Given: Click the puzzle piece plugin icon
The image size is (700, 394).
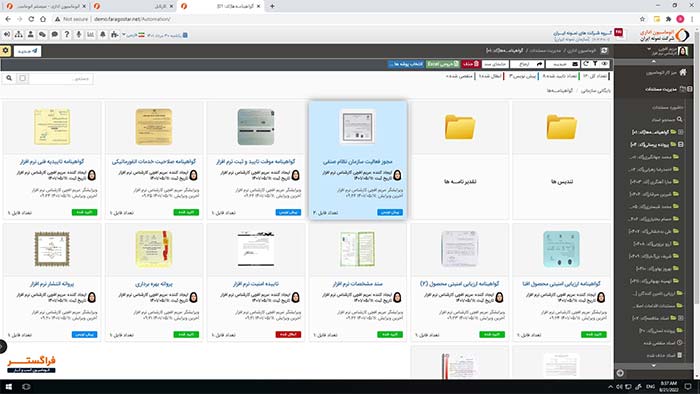Looking at the screenshot, I should click(115, 34).
